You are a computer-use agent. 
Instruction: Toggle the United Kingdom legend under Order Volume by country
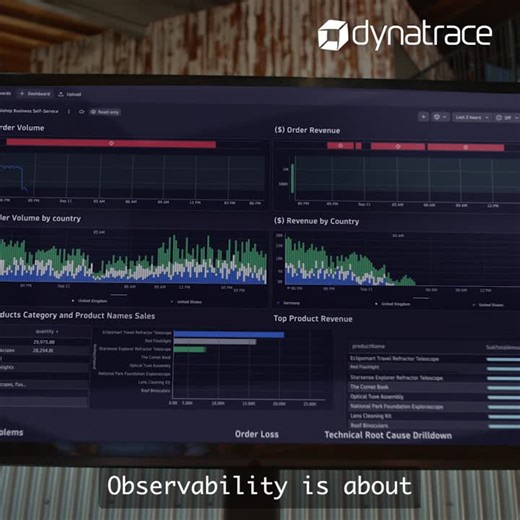tap(90, 301)
